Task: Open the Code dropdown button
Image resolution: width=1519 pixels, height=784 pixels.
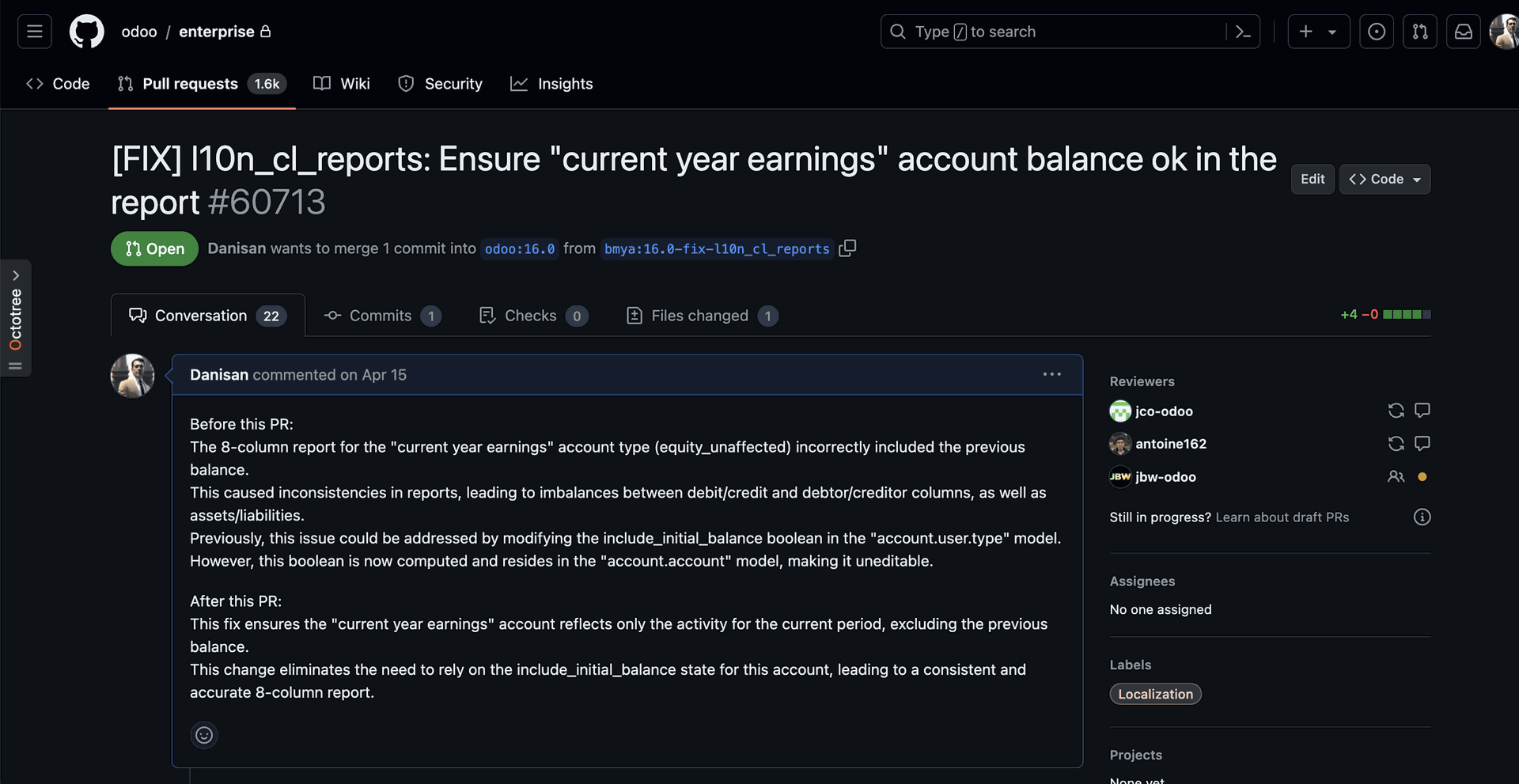Action: coord(1385,180)
